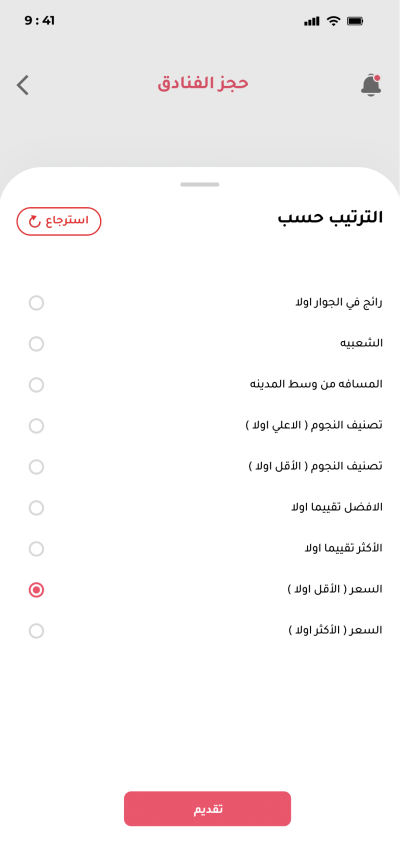Tap the cellular signal bars icon

click(312, 21)
